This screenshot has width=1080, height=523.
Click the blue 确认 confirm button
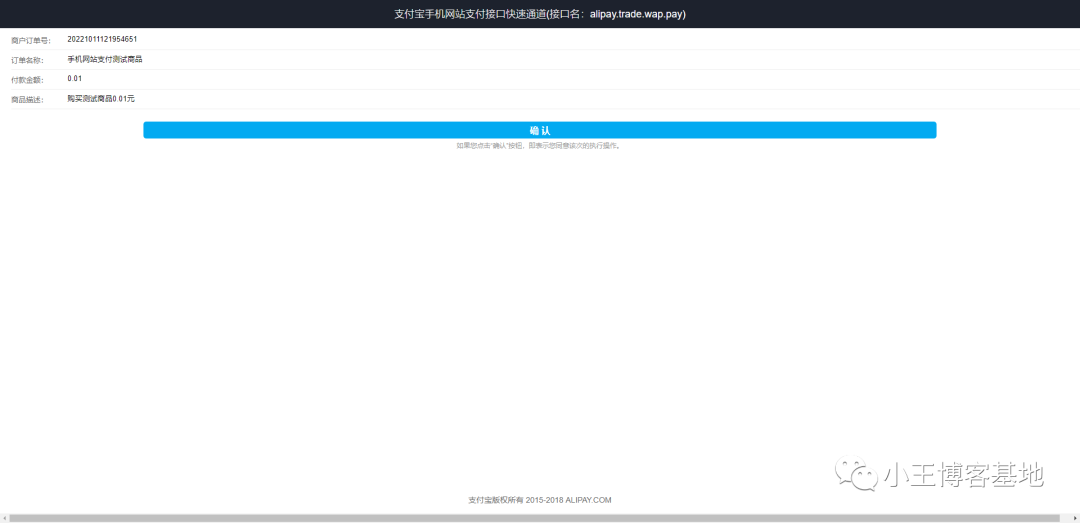[x=539, y=130]
